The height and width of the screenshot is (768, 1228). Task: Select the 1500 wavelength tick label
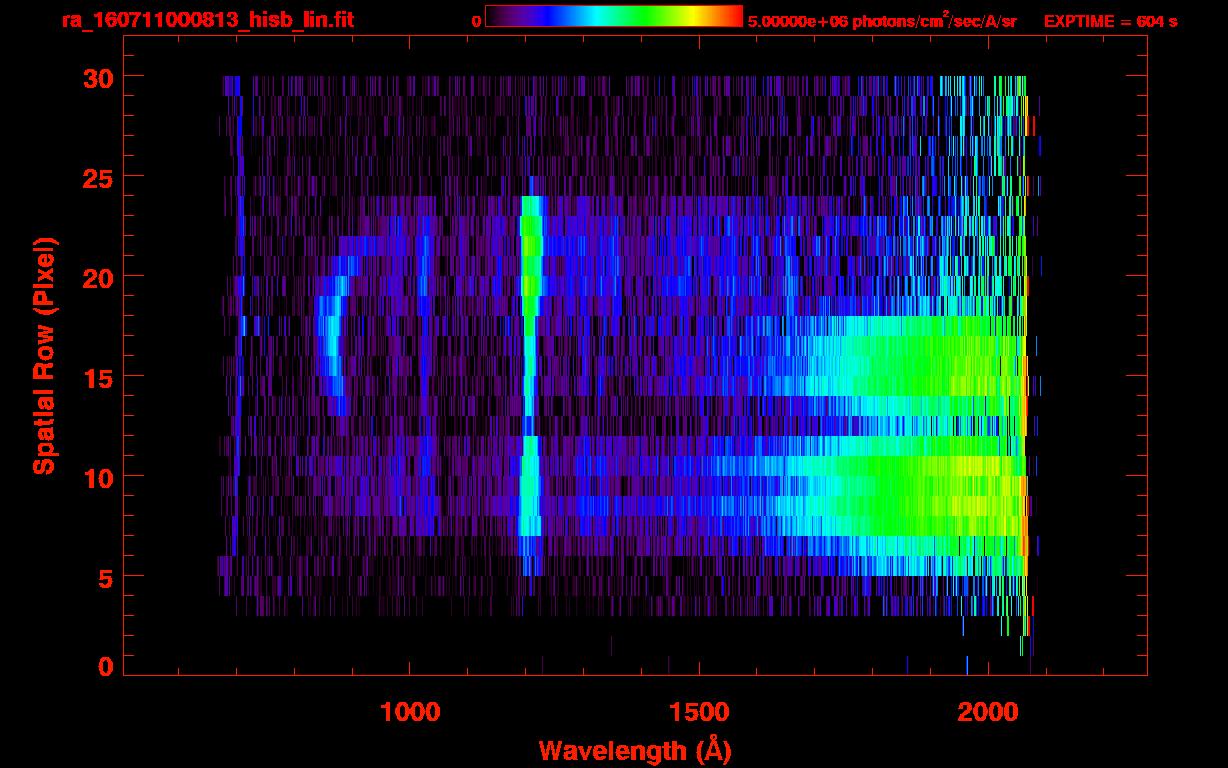[698, 712]
